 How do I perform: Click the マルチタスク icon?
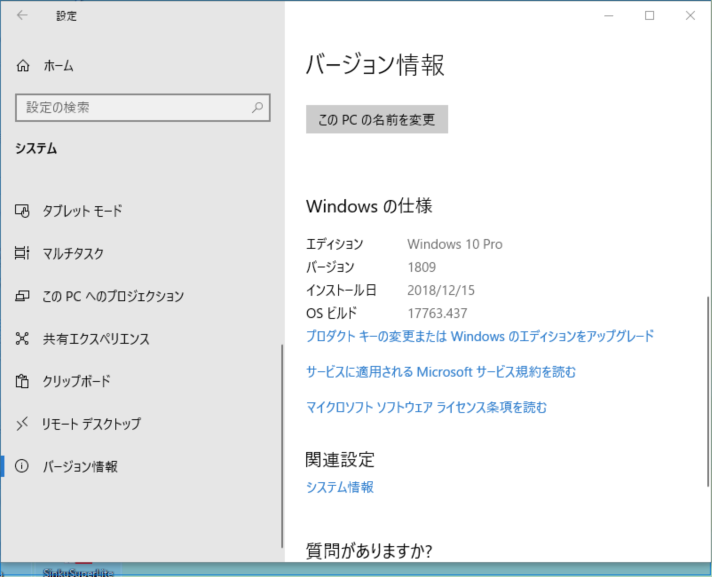point(22,253)
